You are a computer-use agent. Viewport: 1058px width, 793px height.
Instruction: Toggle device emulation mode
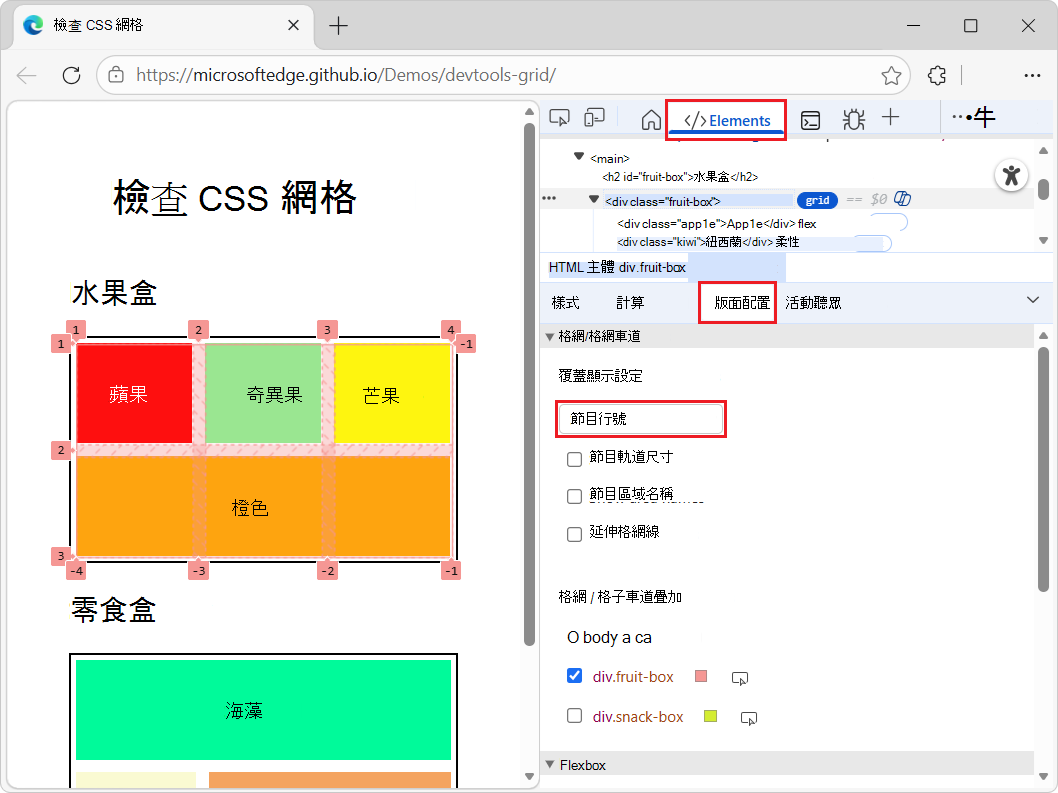click(x=595, y=117)
